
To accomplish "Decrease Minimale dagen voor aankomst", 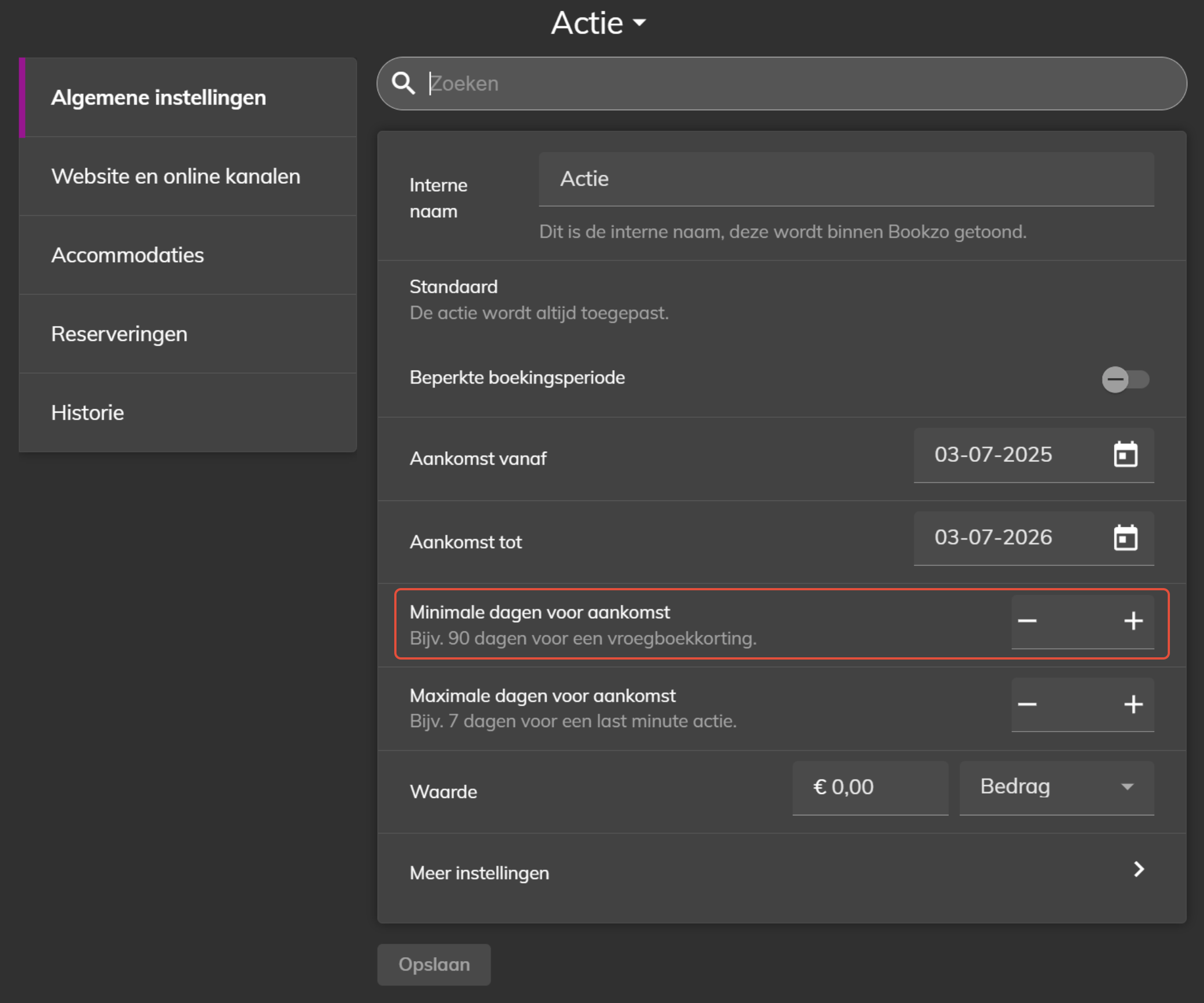I will click(1027, 621).
